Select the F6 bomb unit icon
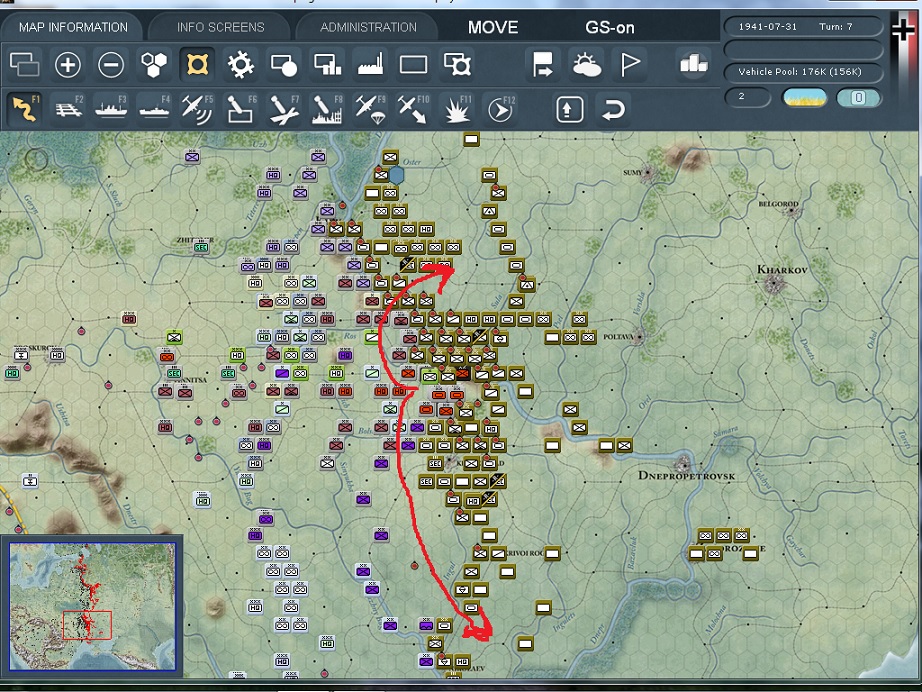This screenshot has width=922, height=692. pyautogui.click(x=240, y=109)
